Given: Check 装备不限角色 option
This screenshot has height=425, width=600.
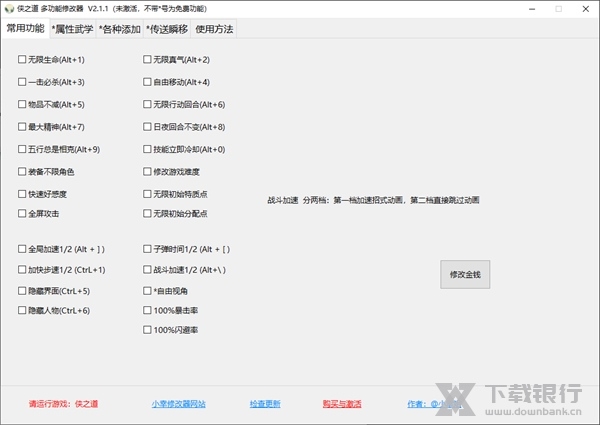Looking at the screenshot, I should [46, 172].
